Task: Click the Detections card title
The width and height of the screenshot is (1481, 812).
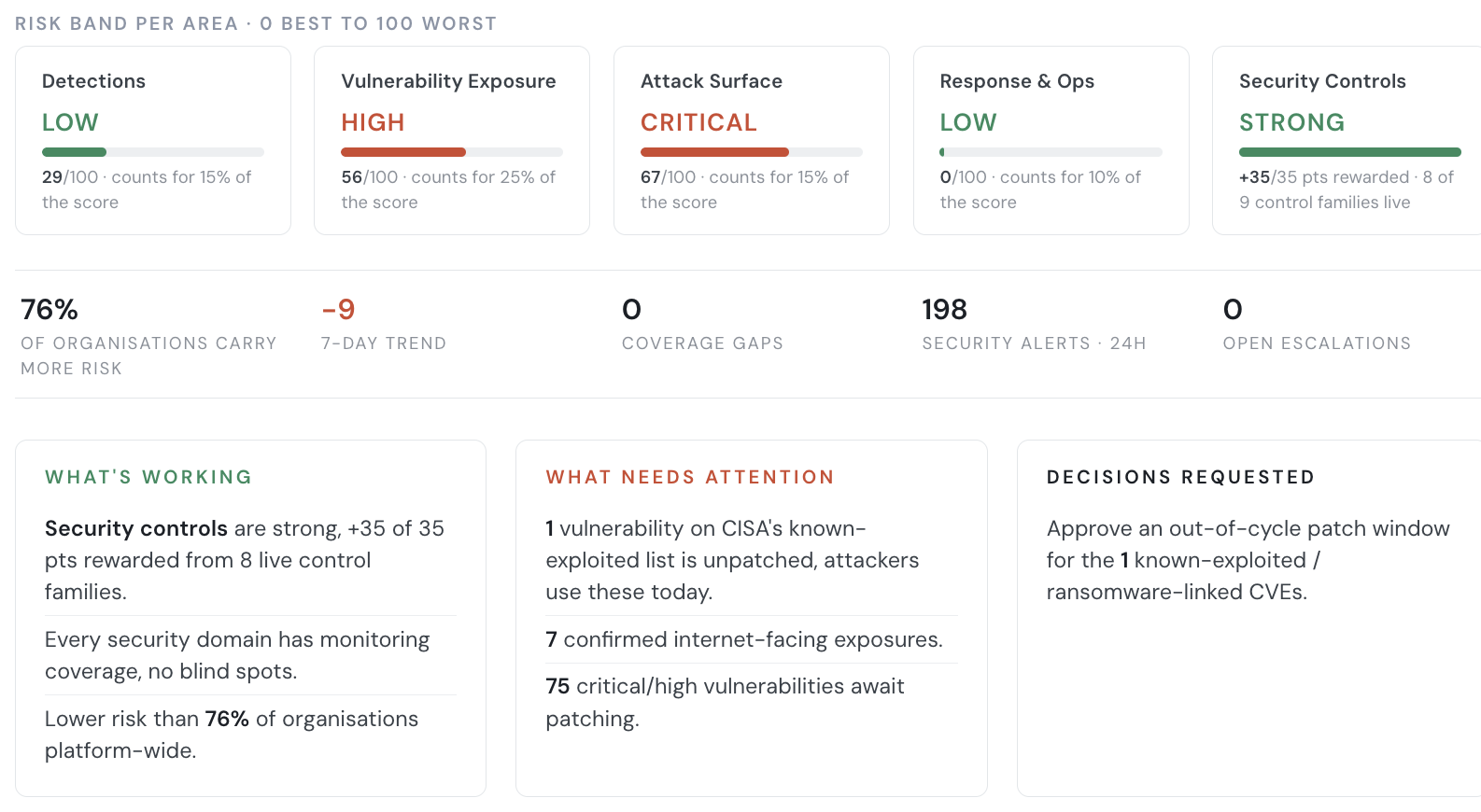Action: 93,81
